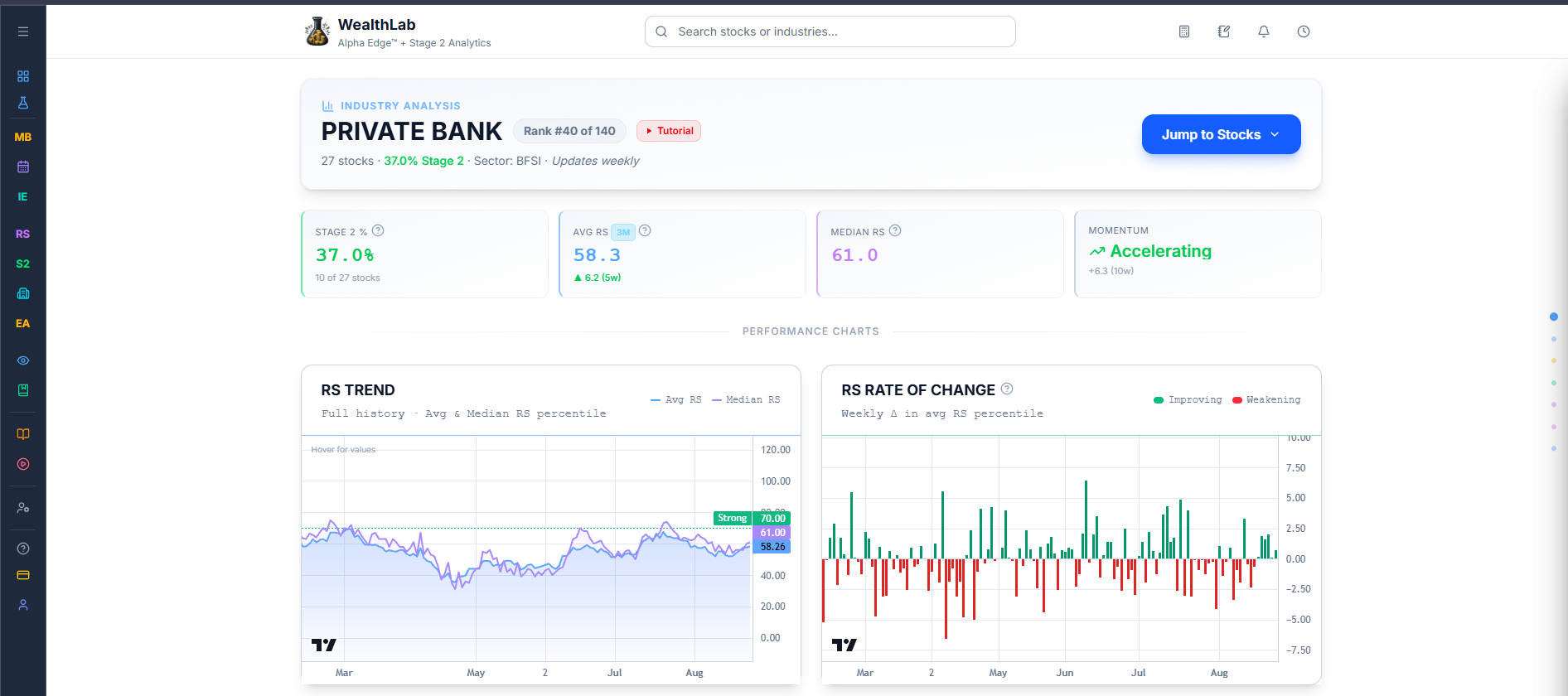Click the Rank #40 of 140 badge
This screenshot has height=696, width=1568.
(569, 131)
